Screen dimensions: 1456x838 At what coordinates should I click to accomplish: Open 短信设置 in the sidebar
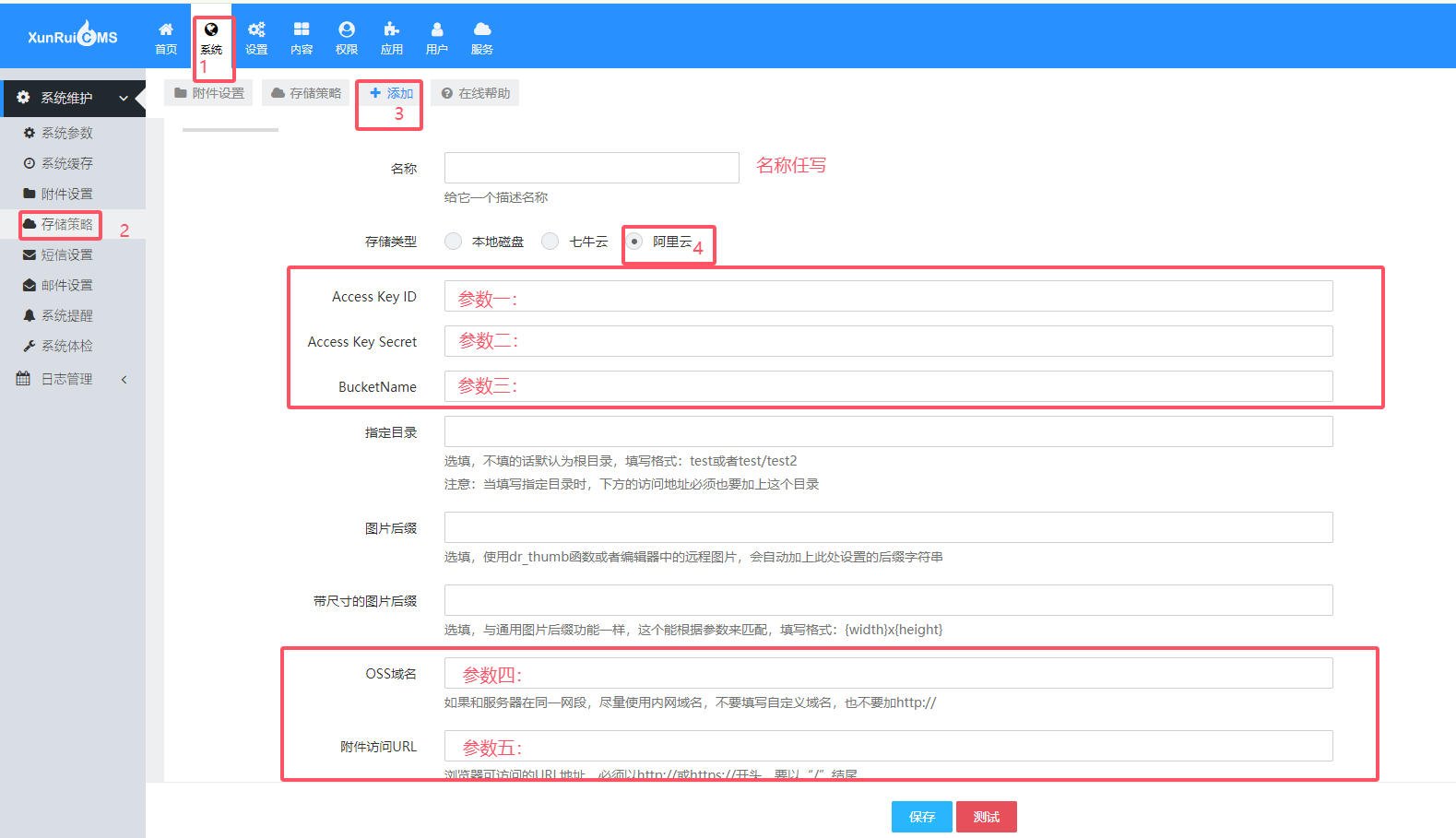coord(67,254)
